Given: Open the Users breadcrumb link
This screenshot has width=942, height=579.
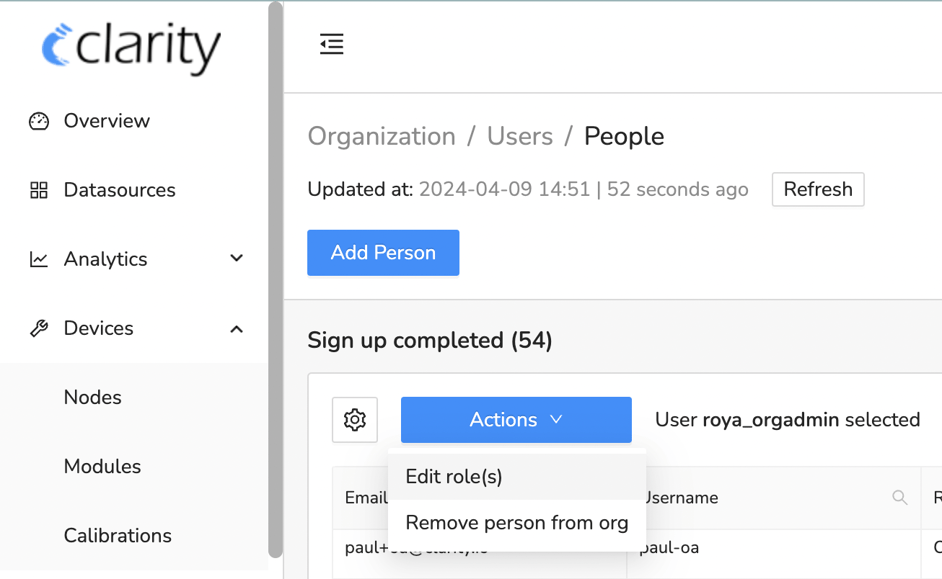Looking at the screenshot, I should (x=520, y=136).
